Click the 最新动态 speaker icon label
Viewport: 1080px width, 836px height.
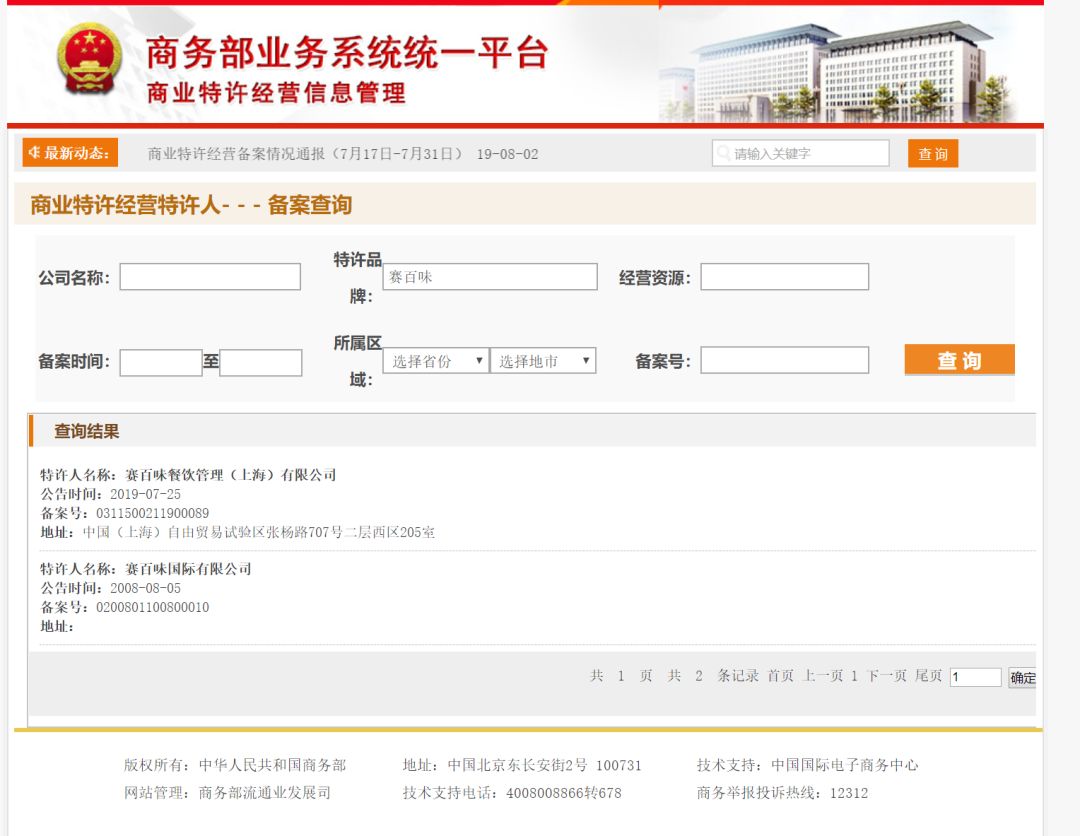pyautogui.click(x=69, y=153)
